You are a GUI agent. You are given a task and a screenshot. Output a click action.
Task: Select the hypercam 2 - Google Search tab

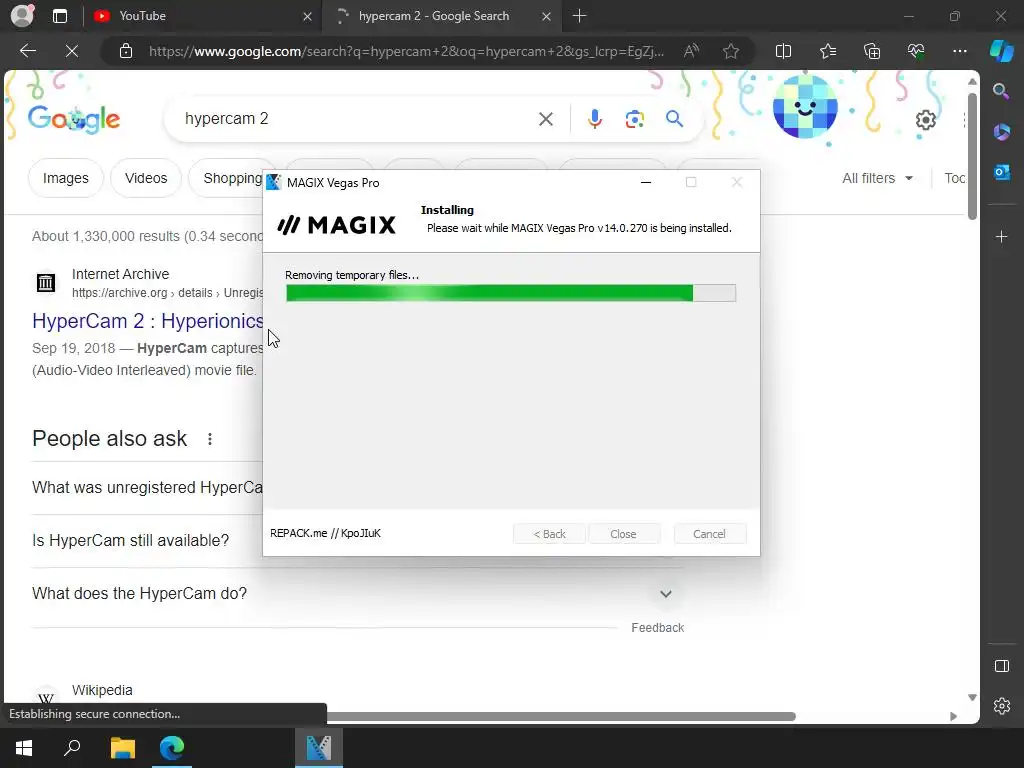[434, 16]
